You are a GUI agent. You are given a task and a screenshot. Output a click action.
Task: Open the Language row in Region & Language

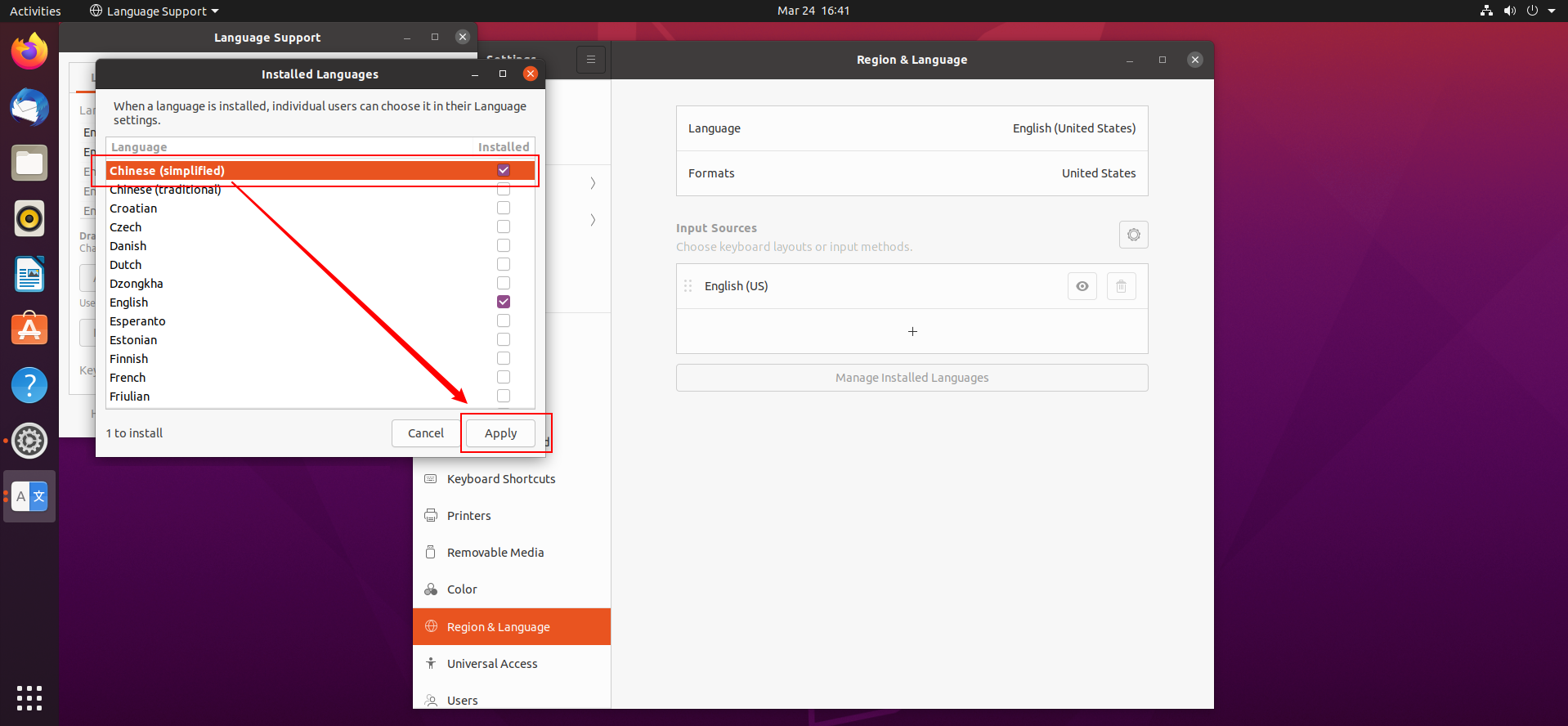point(912,128)
